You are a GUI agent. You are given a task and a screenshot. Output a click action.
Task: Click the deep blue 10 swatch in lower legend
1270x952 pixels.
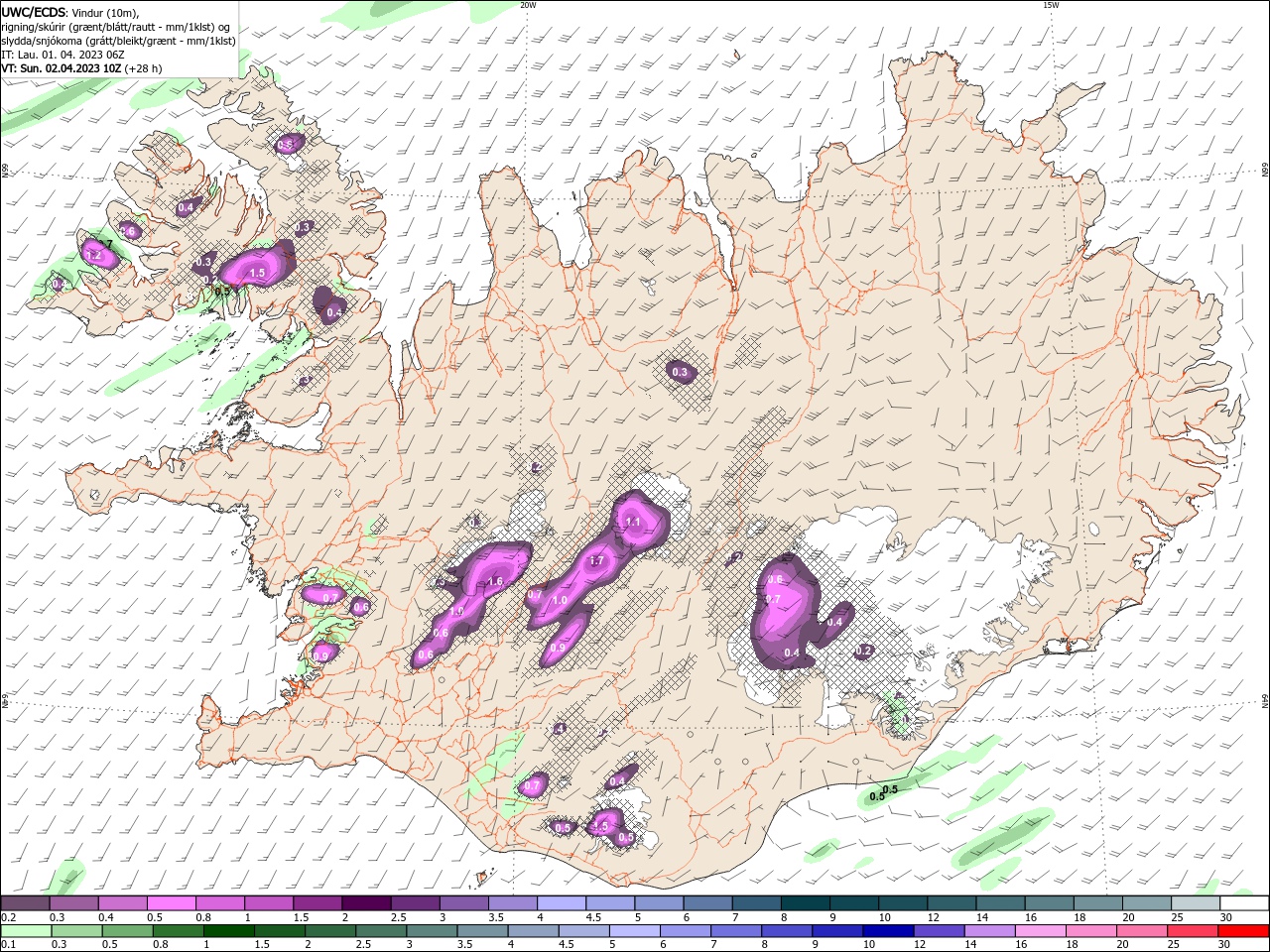(x=887, y=931)
